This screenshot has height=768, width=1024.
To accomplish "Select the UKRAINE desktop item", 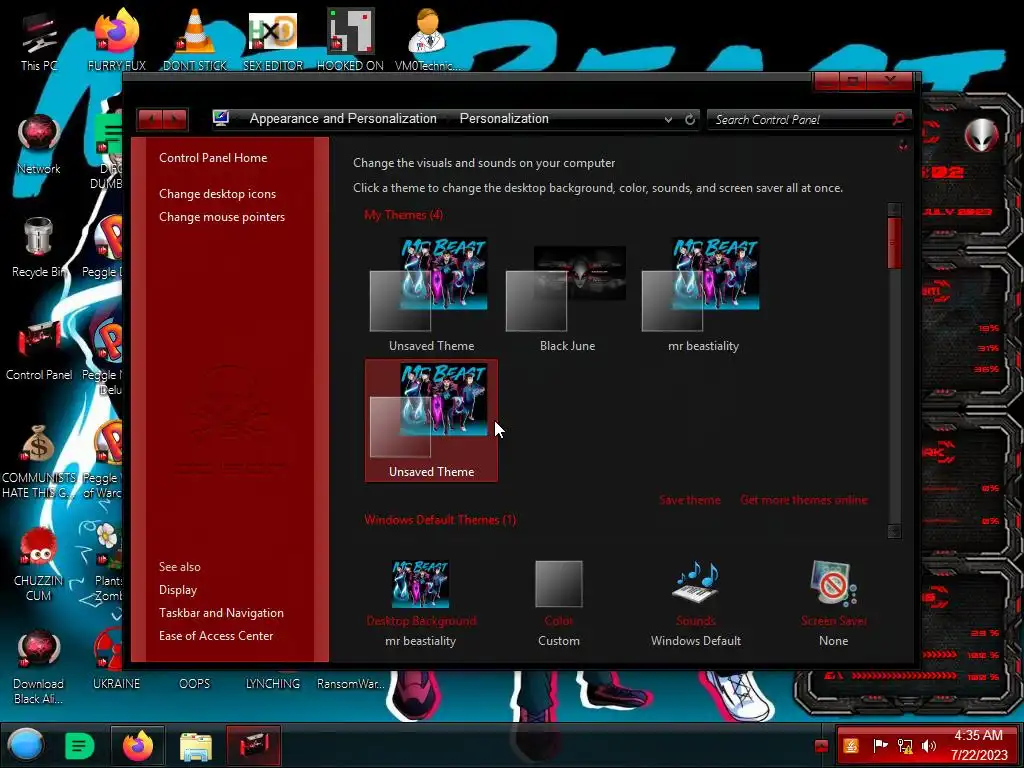I will click(x=116, y=684).
